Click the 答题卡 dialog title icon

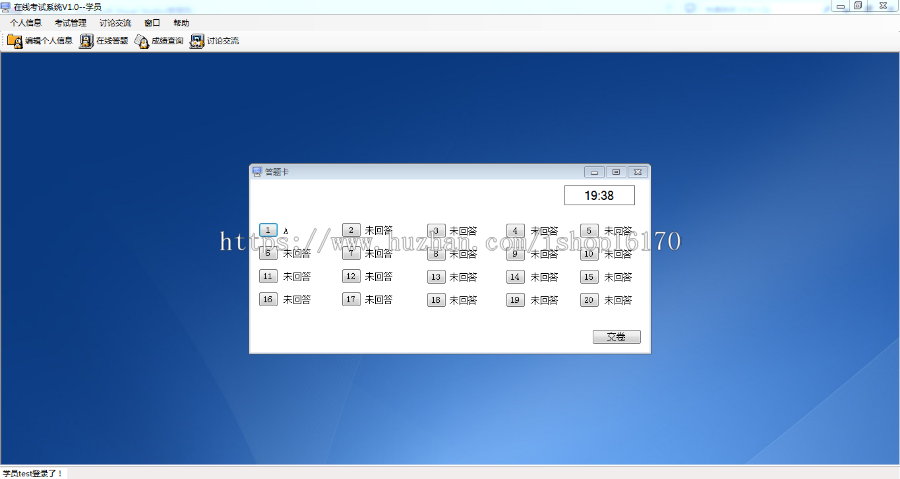(x=257, y=172)
